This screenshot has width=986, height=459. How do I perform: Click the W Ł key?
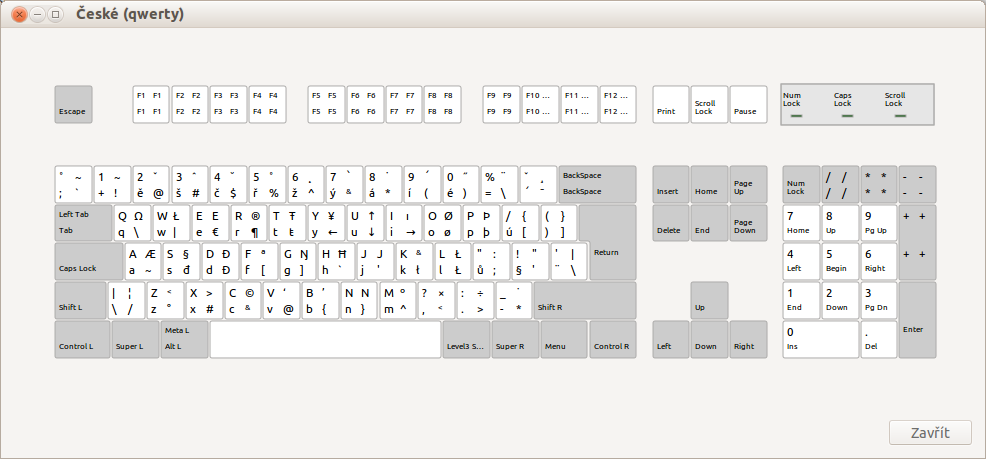tap(171, 223)
